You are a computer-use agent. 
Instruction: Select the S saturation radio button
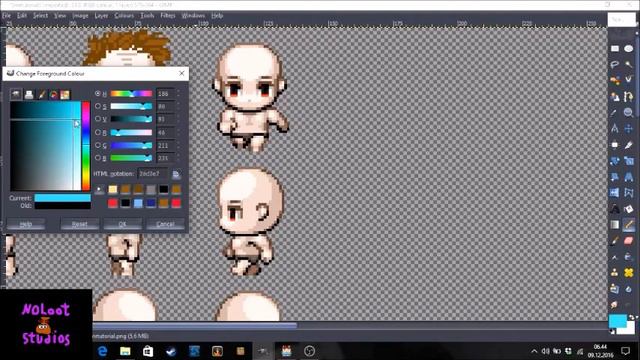(98, 106)
